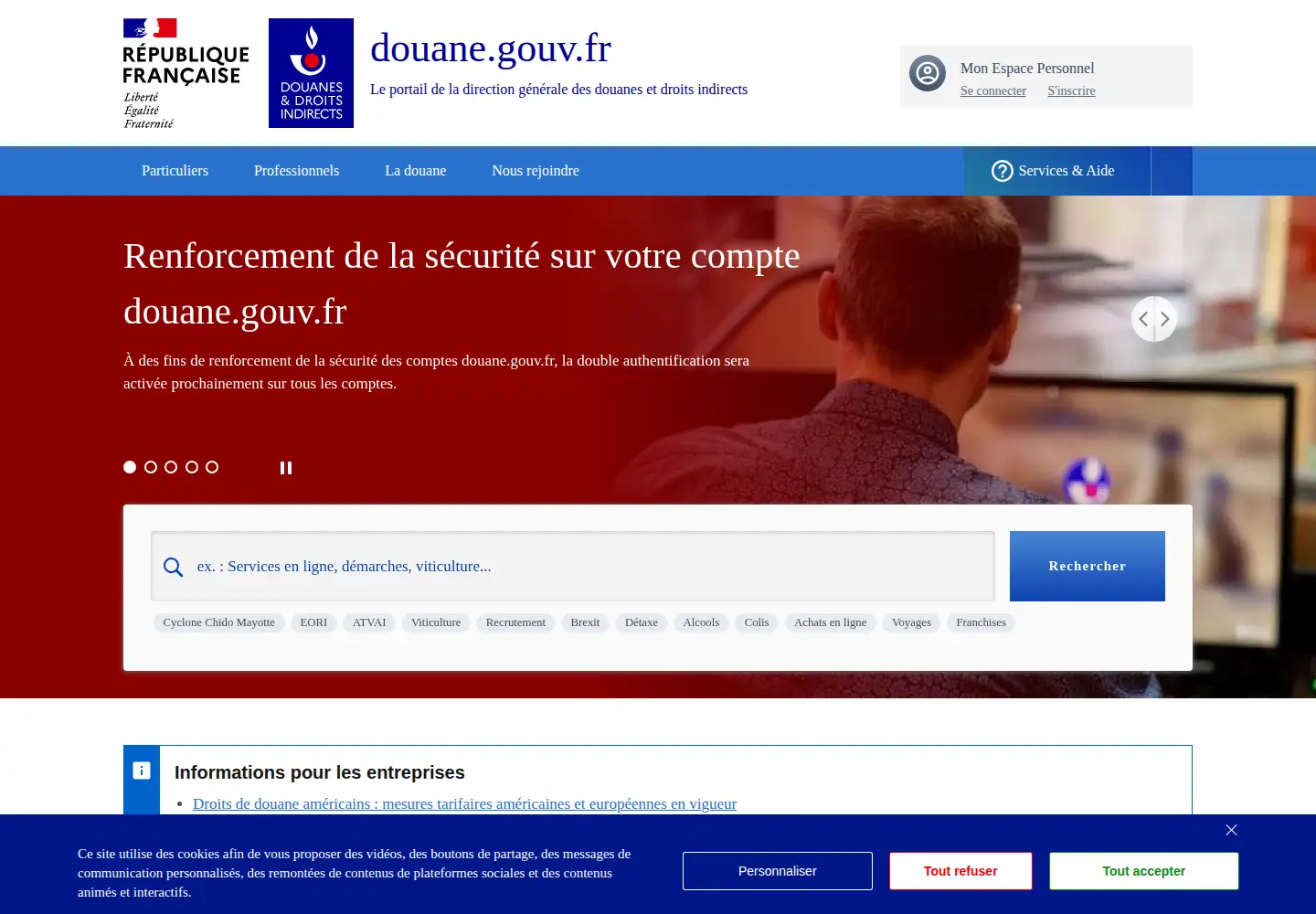Click the Mon Espace Personnel heading
Viewport: 1316px width, 914px height.
[1027, 69]
